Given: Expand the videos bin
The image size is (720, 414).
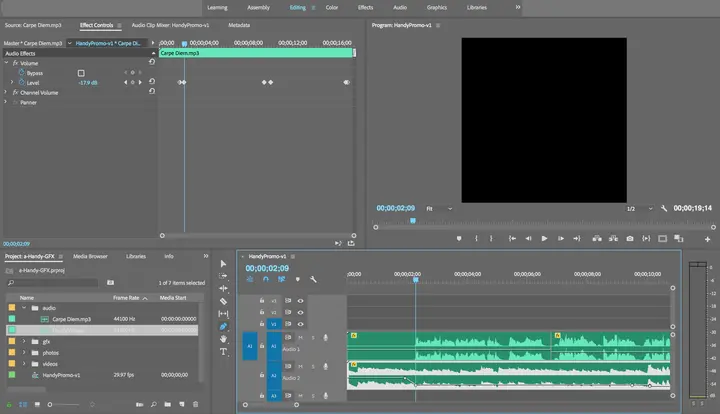Looking at the screenshot, I should pos(24,364).
